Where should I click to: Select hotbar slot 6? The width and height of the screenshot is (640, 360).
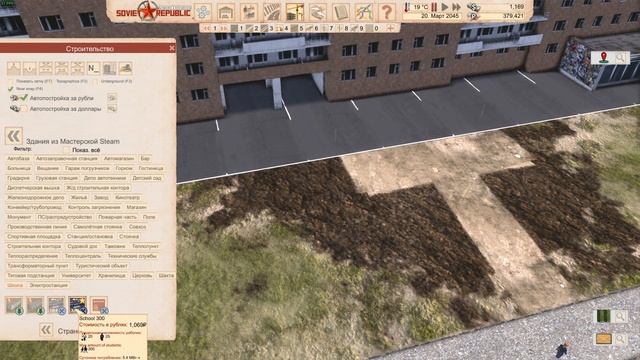pyautogui.click(x=312, y=28)
